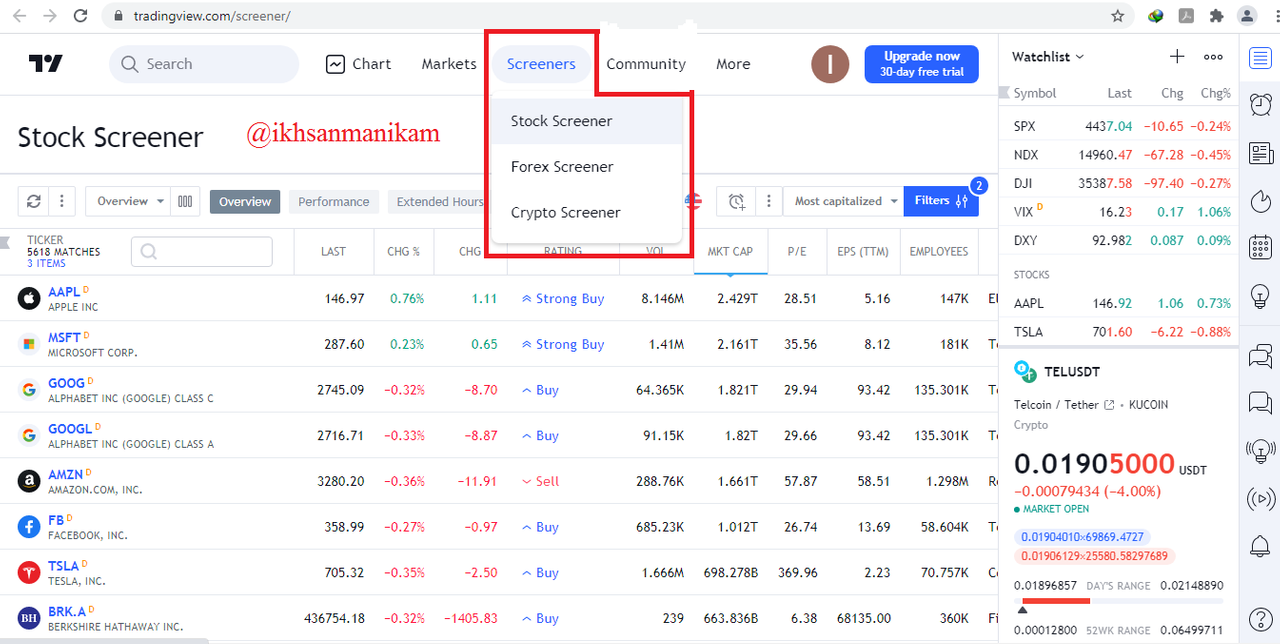Open Watchlist three-dot options menu
The height and width of the screenshot is (644, 1280).
tap(1213, 57)
